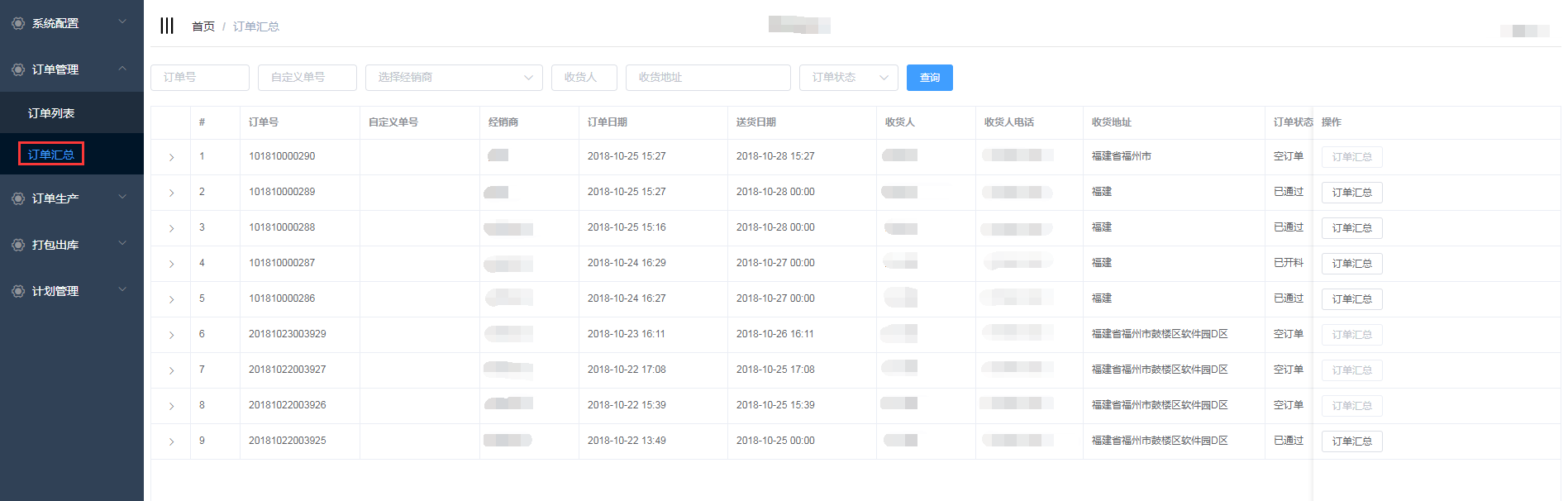This screenshot has height=501, width=1568.
Task: Open the 选择经销商 dropdown
Action: [x=454, y=78]
